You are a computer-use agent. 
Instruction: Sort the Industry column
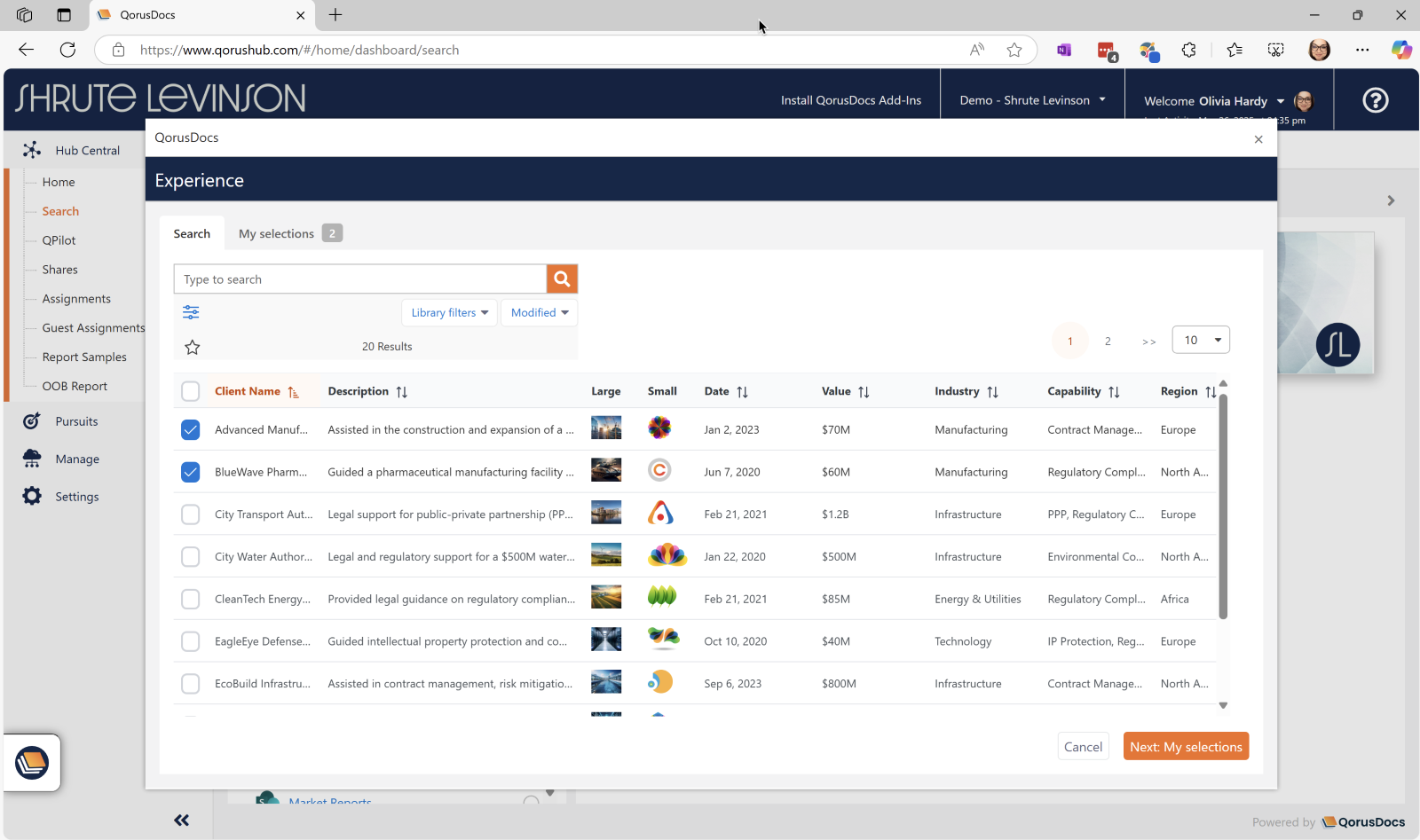click(x=993, y=392)
